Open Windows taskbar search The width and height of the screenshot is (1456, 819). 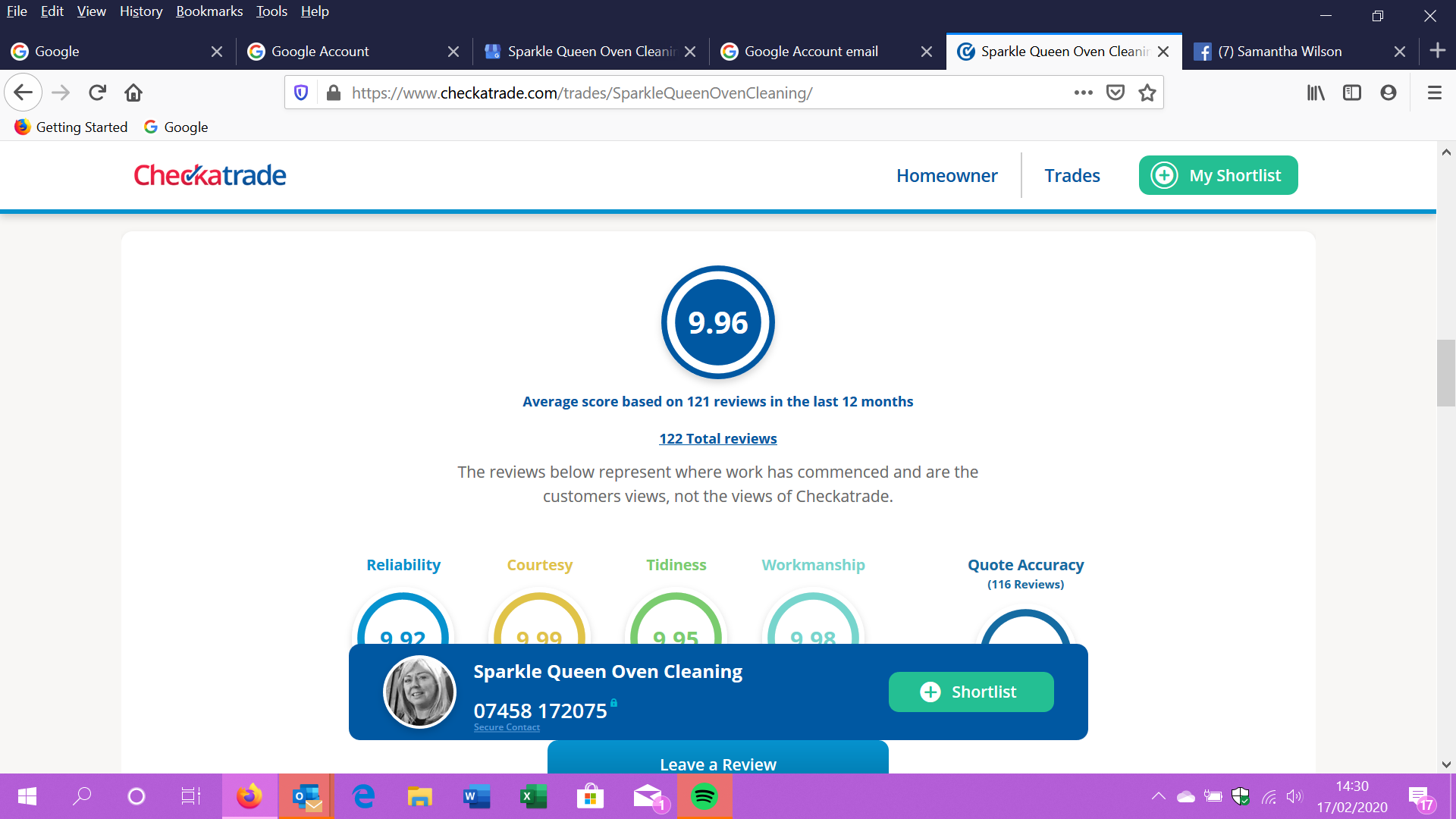coord(82,796)
